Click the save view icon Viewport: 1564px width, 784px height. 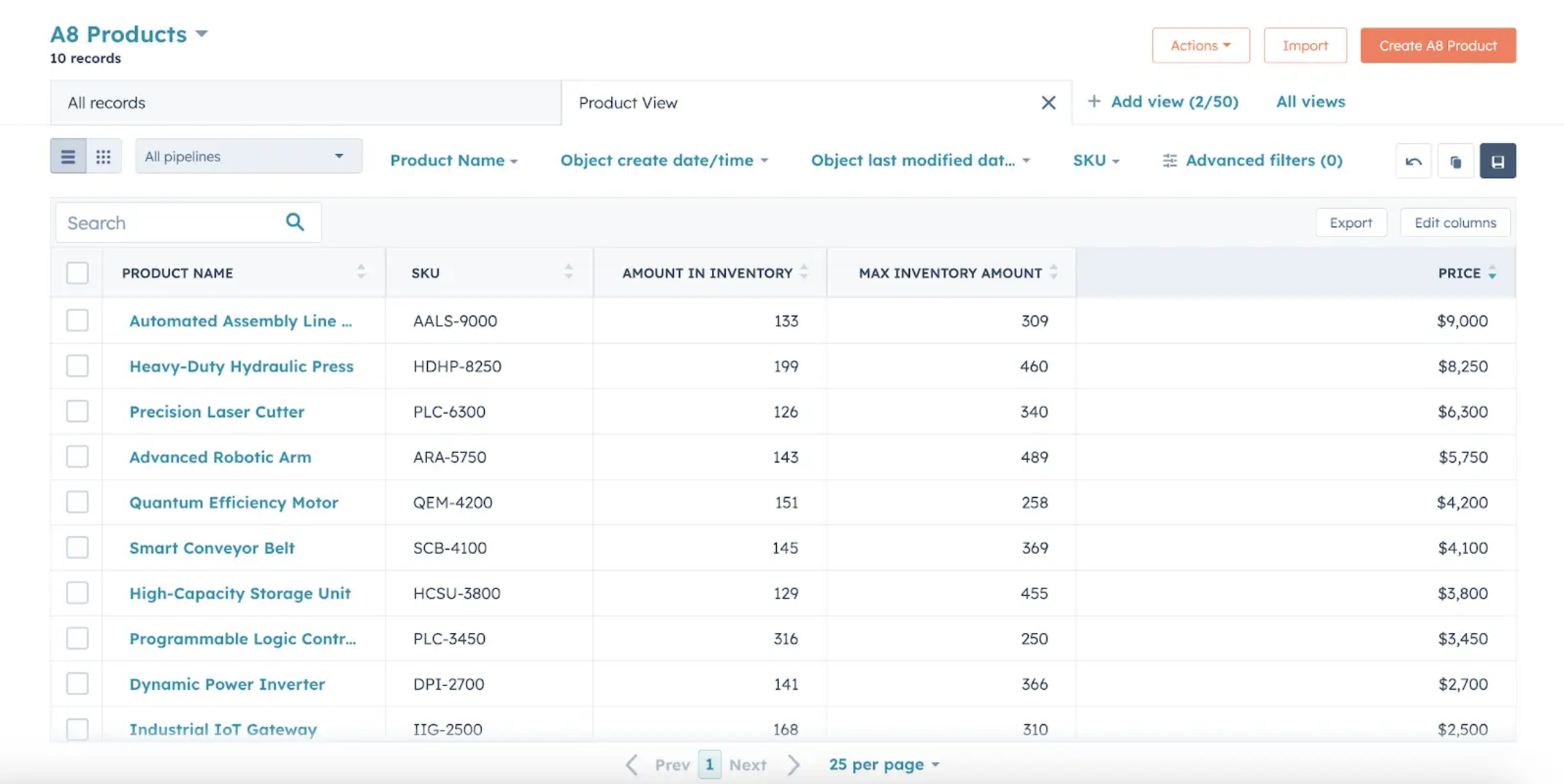[x=1498, y=161]
